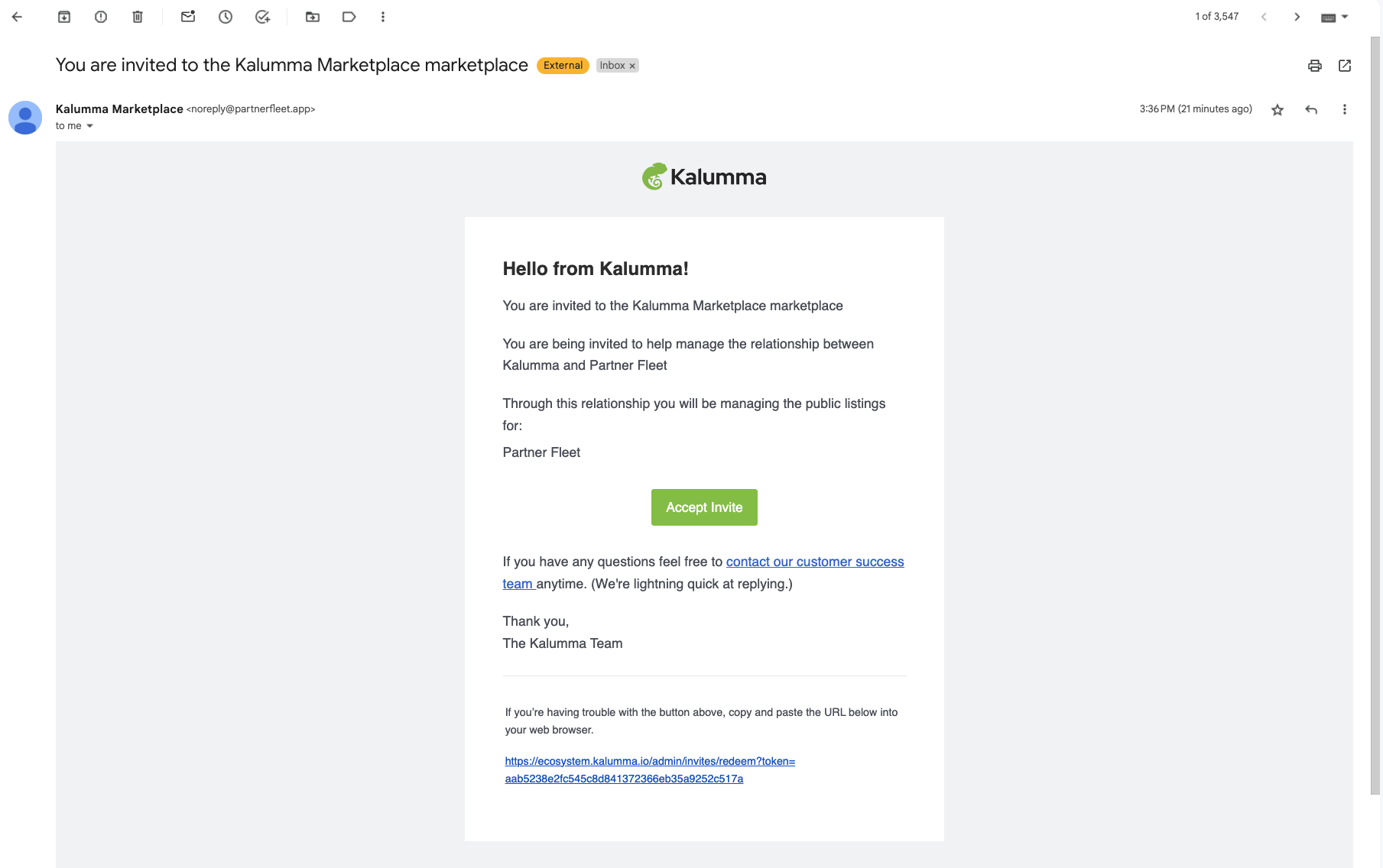Viewport: 1383px width, 868px height.
Task: Report this email as spam
Action: point(101,17)
